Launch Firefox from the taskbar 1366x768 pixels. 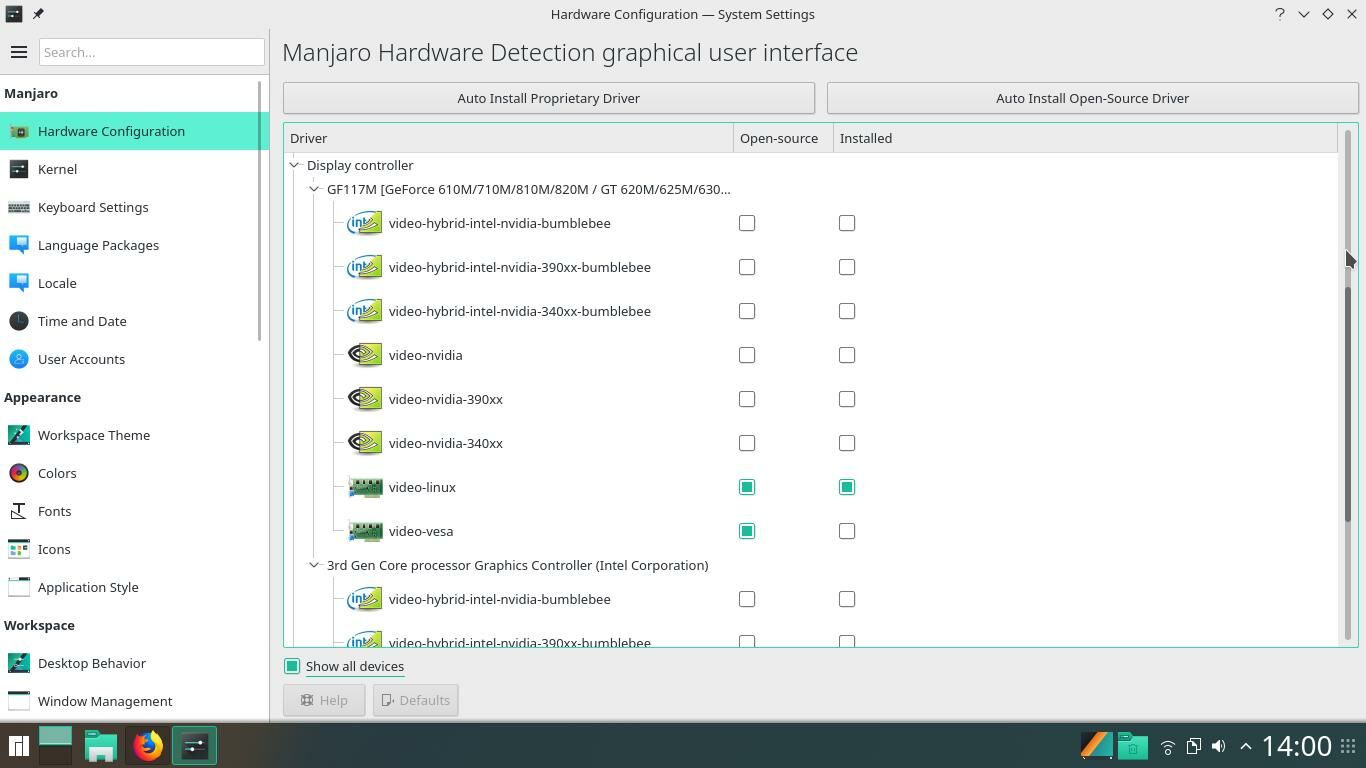click(x=148, y=746)
